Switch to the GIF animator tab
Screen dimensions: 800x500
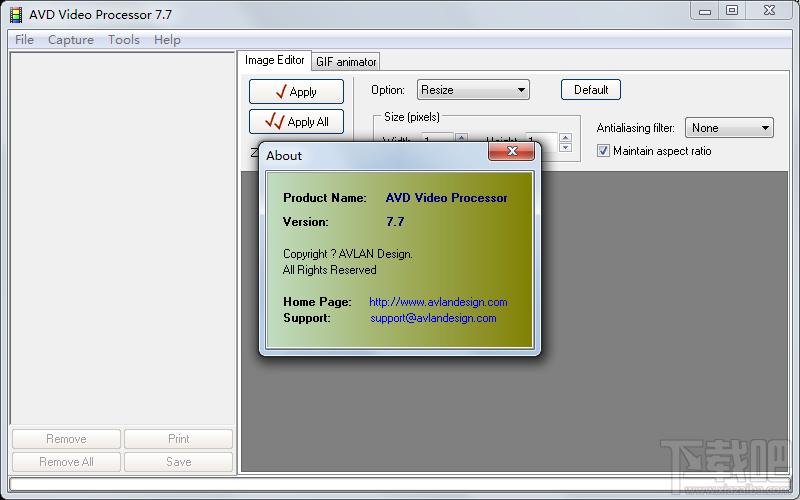tap(346, 62)
